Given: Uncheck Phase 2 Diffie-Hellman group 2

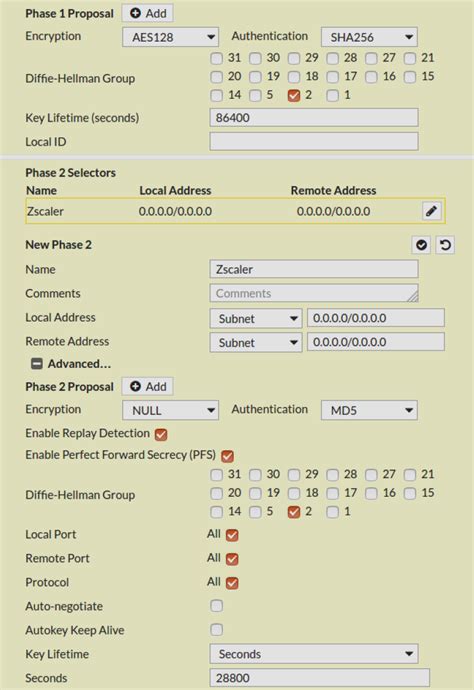Looking at the screenshot, I should pos(294,512).
